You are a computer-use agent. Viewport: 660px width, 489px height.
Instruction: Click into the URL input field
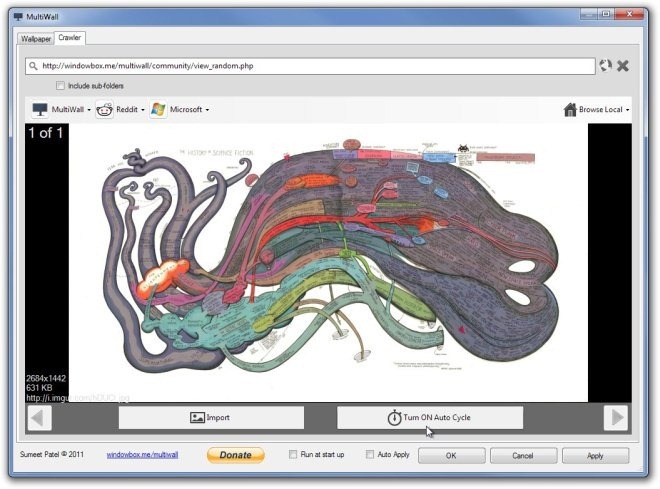tap(310, 66)
